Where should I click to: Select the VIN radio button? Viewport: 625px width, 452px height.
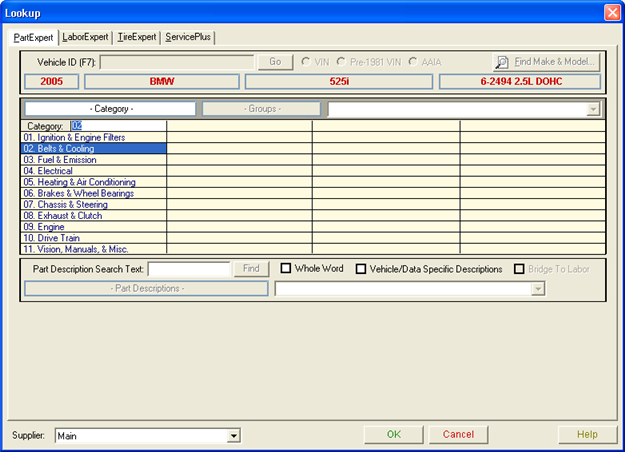[306, 62]
